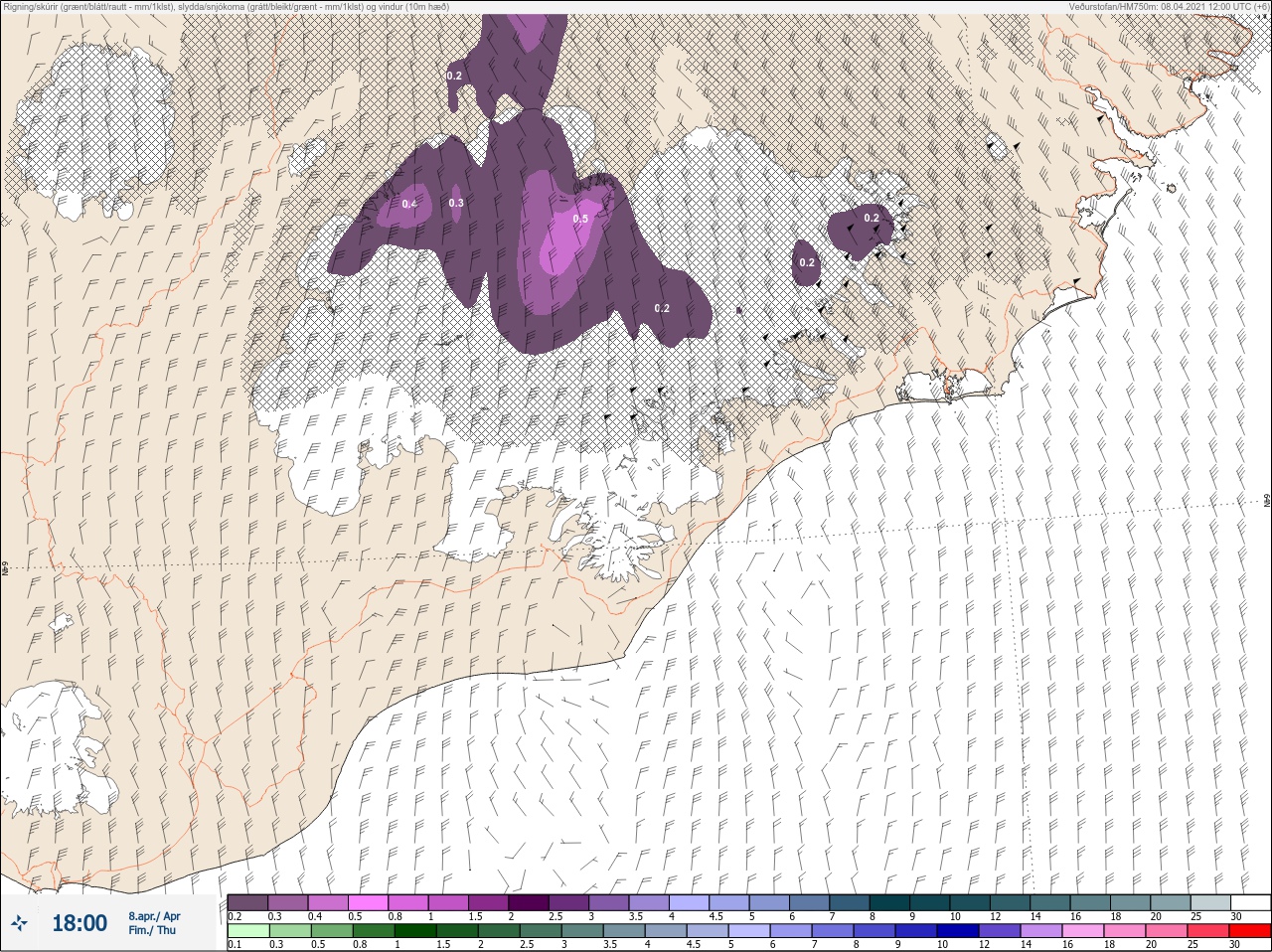The width and height of the screenshot is (1272, 952).
Task: Select the dark navy blue 10 swatch in lower legend
Action: pos(958,931)
